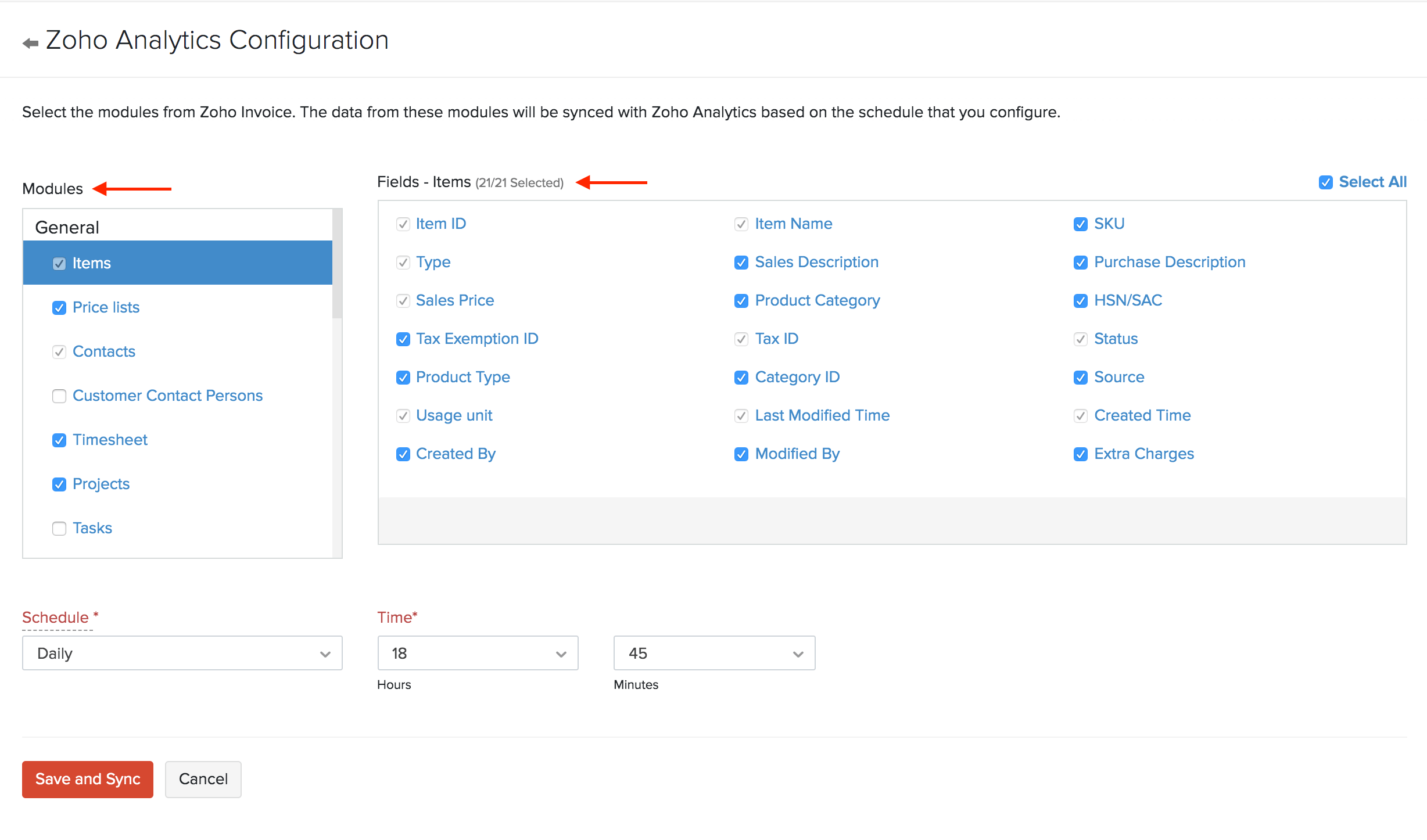Open the Projects module fields
This screenshot has height=840, width=1427.
point(101,484)
